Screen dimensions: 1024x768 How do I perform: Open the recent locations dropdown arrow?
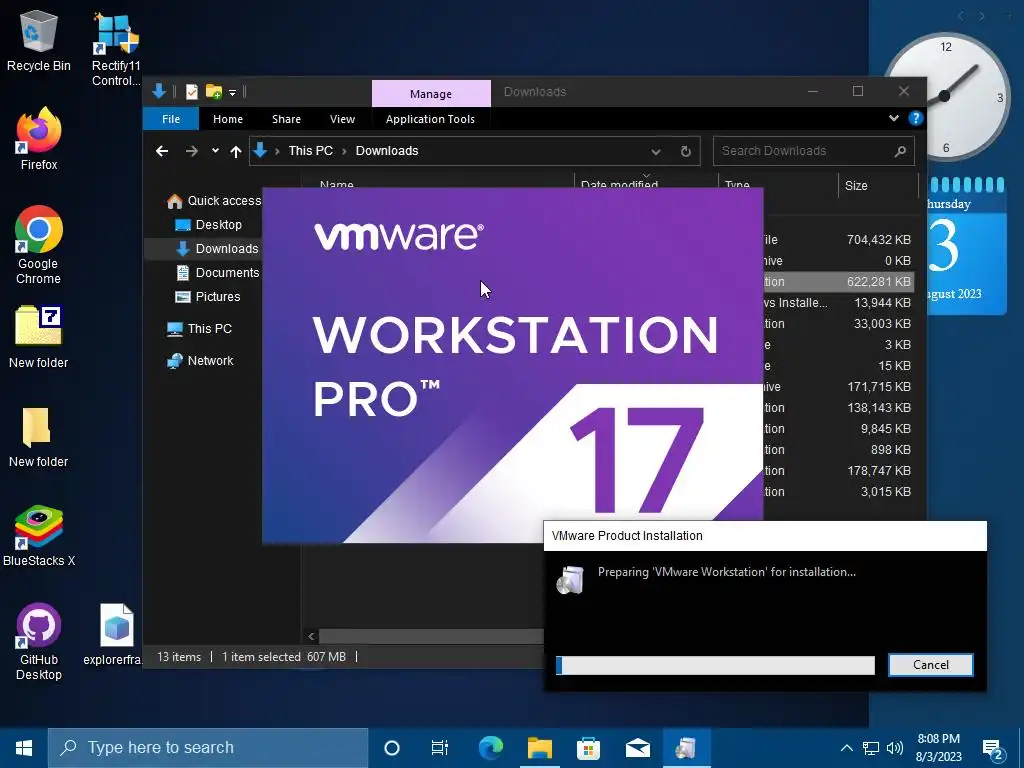pyautogui.click(x=215, y=151)
